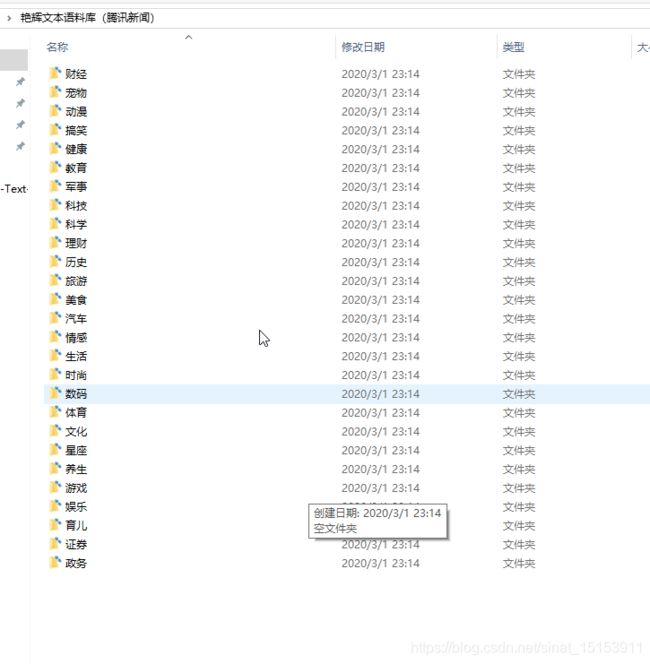Click the modified date of 汽车 folder

click(x=380, y=318)
